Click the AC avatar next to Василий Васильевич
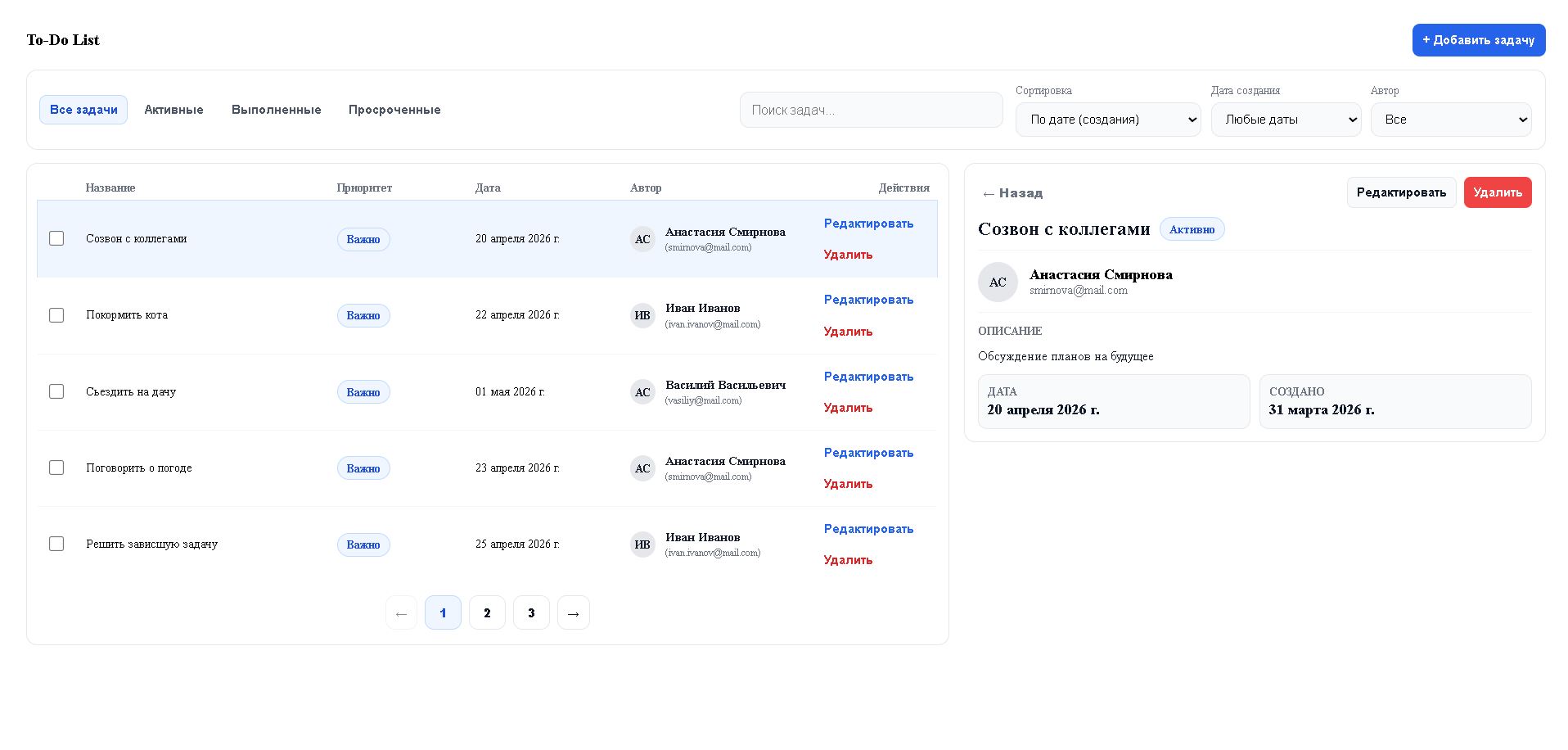 tap(642, 392)
